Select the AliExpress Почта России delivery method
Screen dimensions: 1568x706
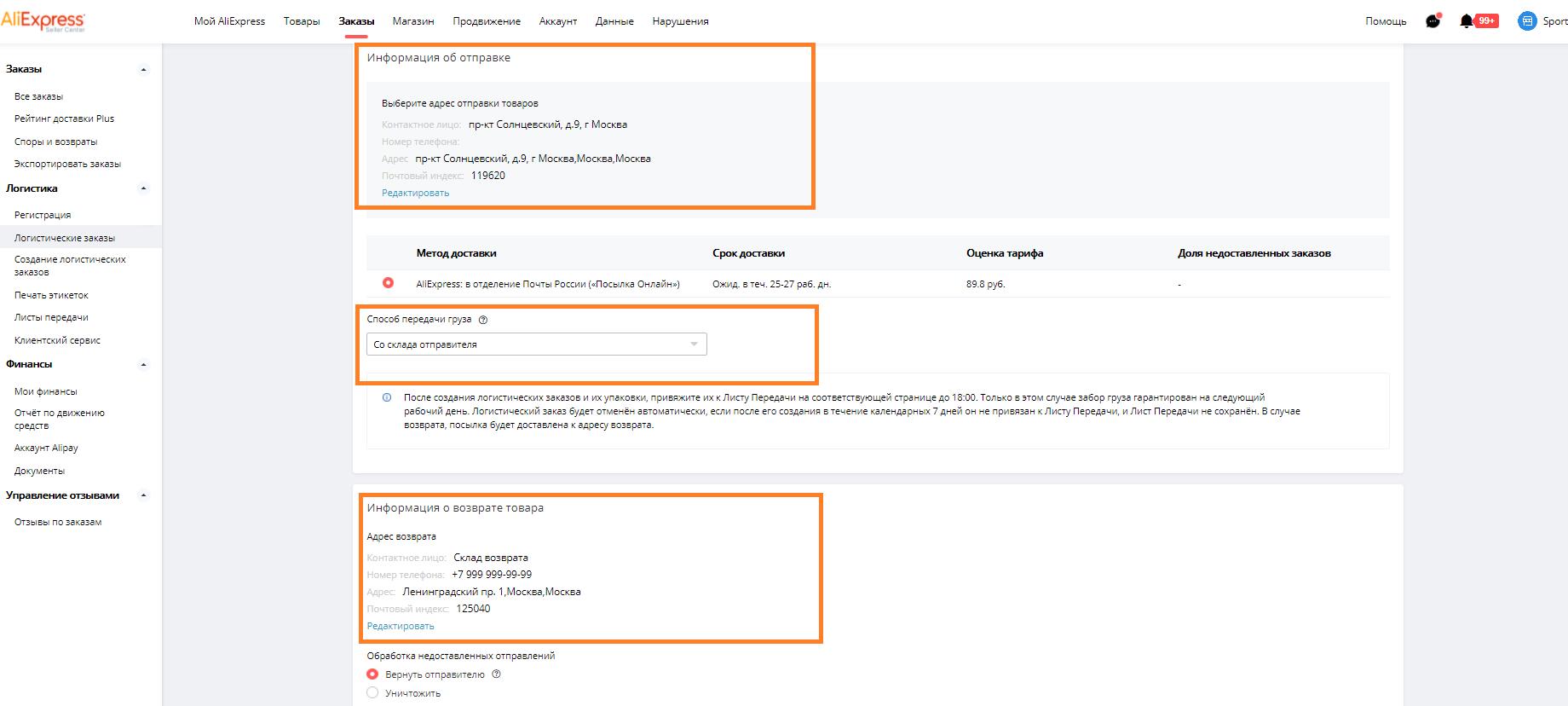388,283
